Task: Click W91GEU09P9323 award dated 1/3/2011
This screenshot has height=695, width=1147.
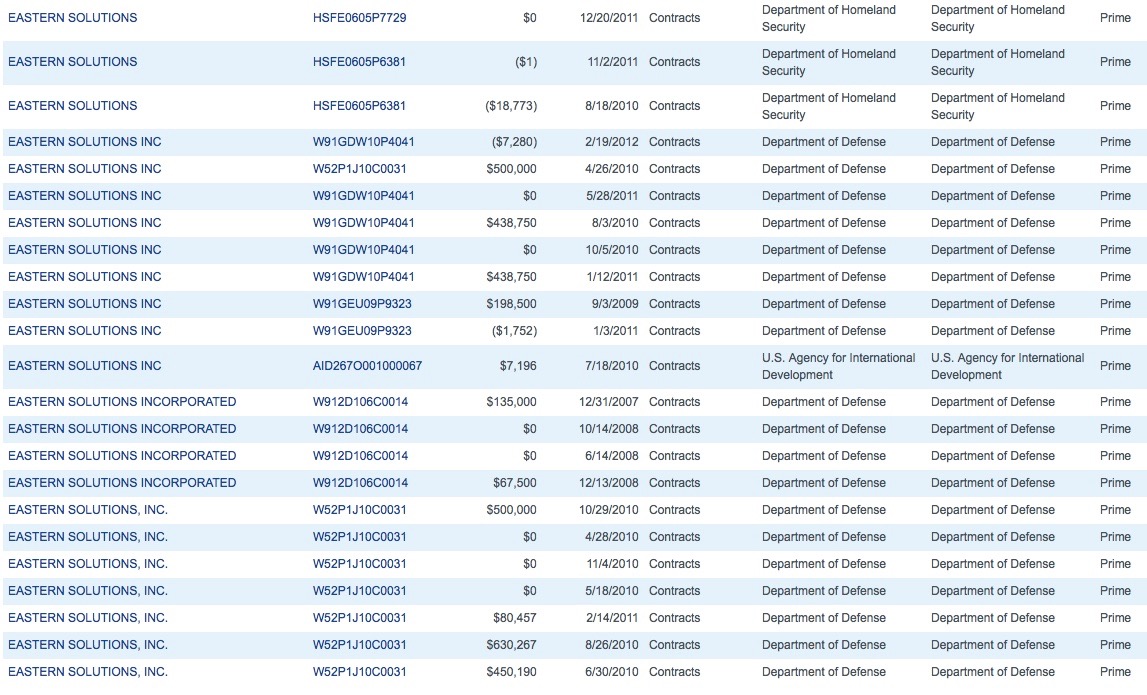Action: [x=362, y=331]
